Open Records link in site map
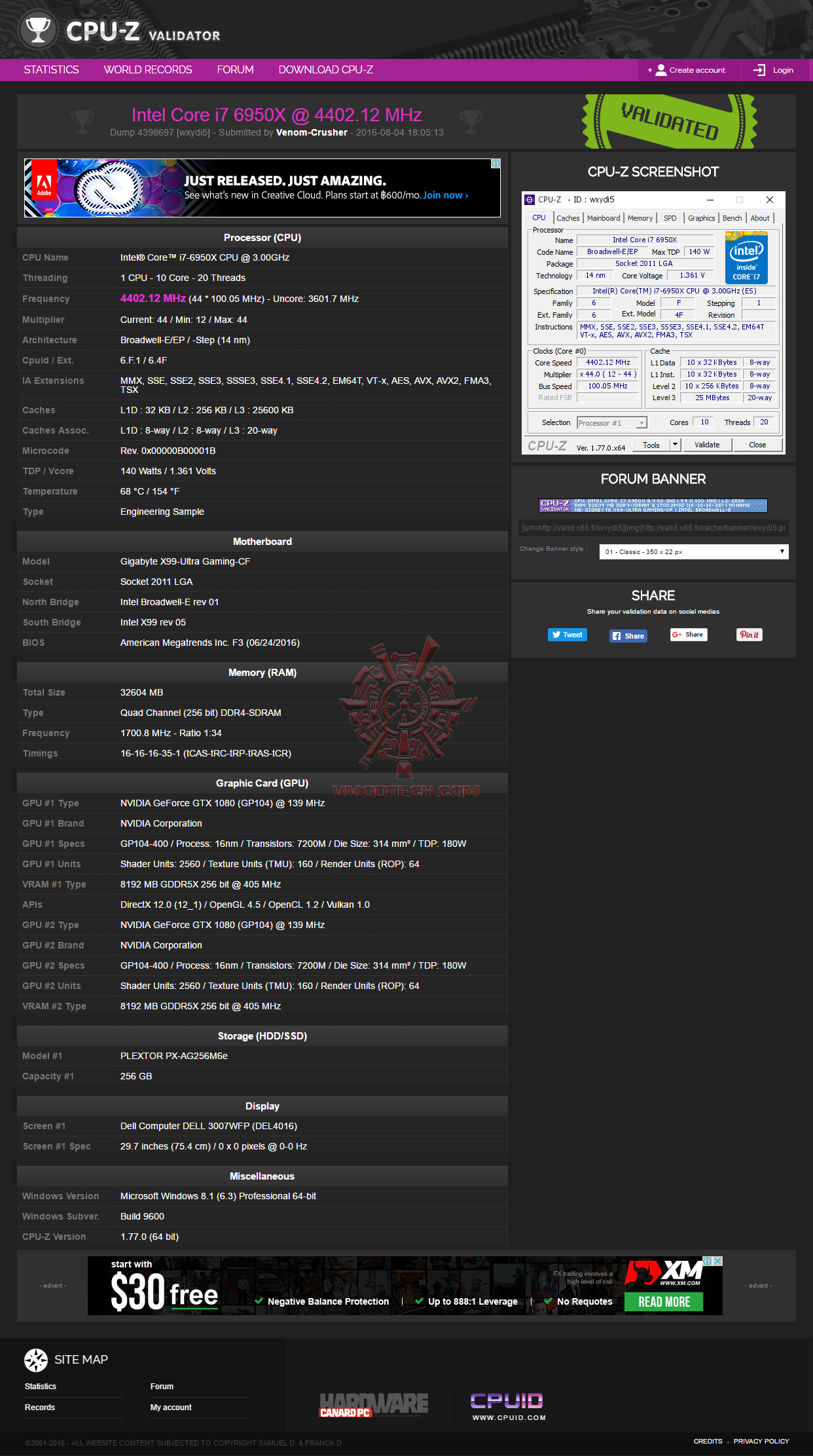This screenshot has height=1456, width=813. click(40, 1408)
